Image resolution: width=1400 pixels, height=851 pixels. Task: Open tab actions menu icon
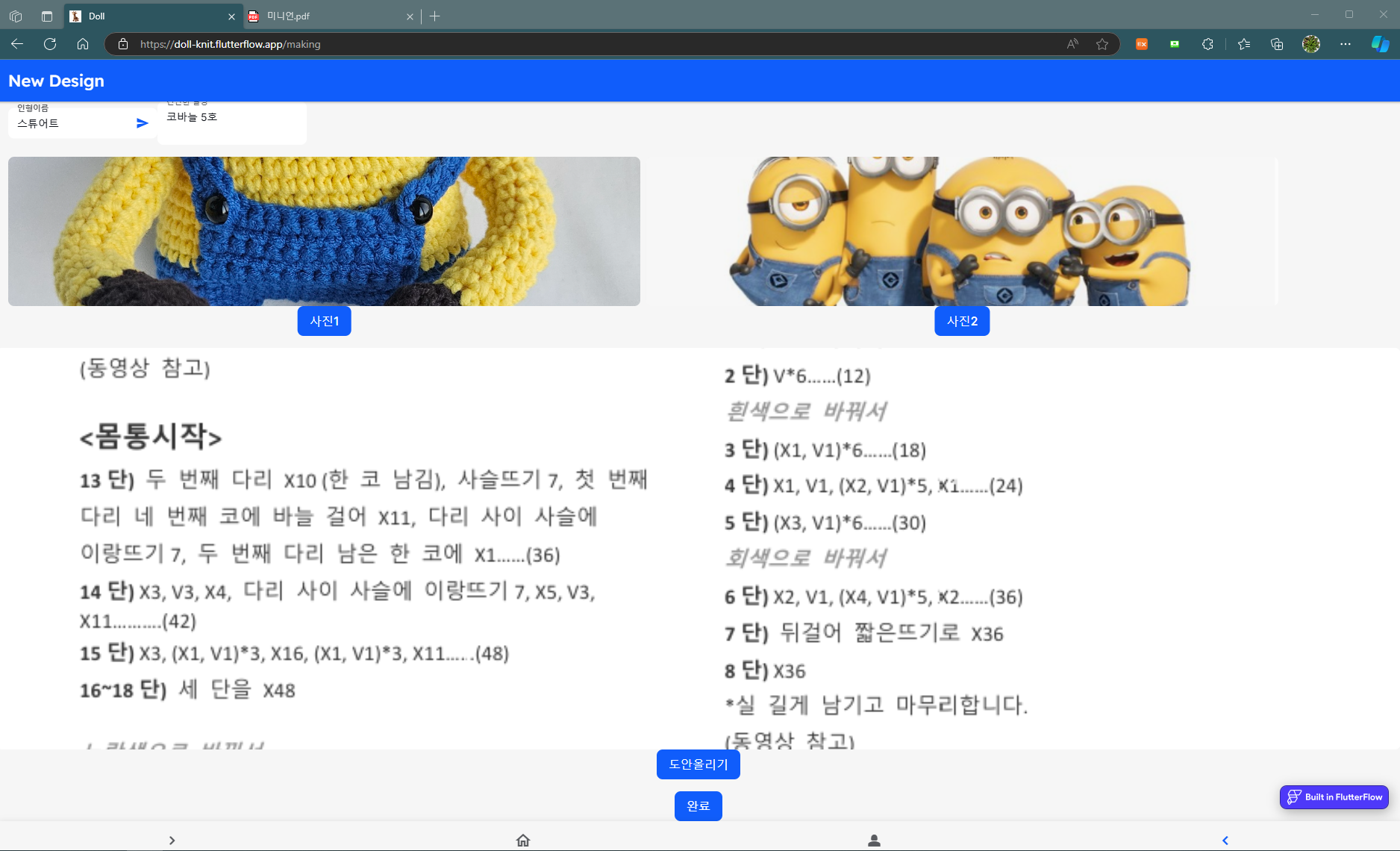pyautogui.click(x=47, y=16)
